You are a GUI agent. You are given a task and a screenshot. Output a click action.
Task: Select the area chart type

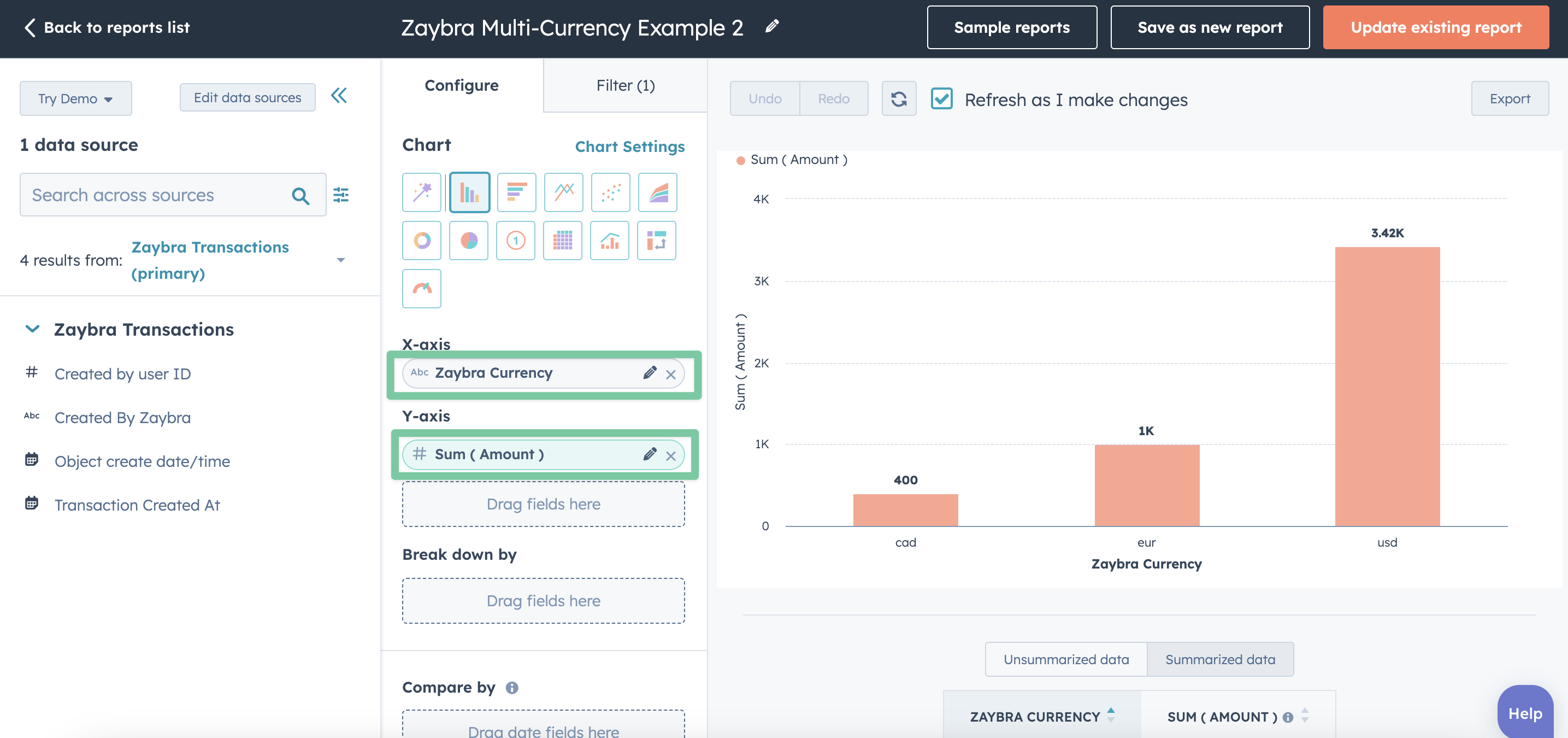pos(658,192)
